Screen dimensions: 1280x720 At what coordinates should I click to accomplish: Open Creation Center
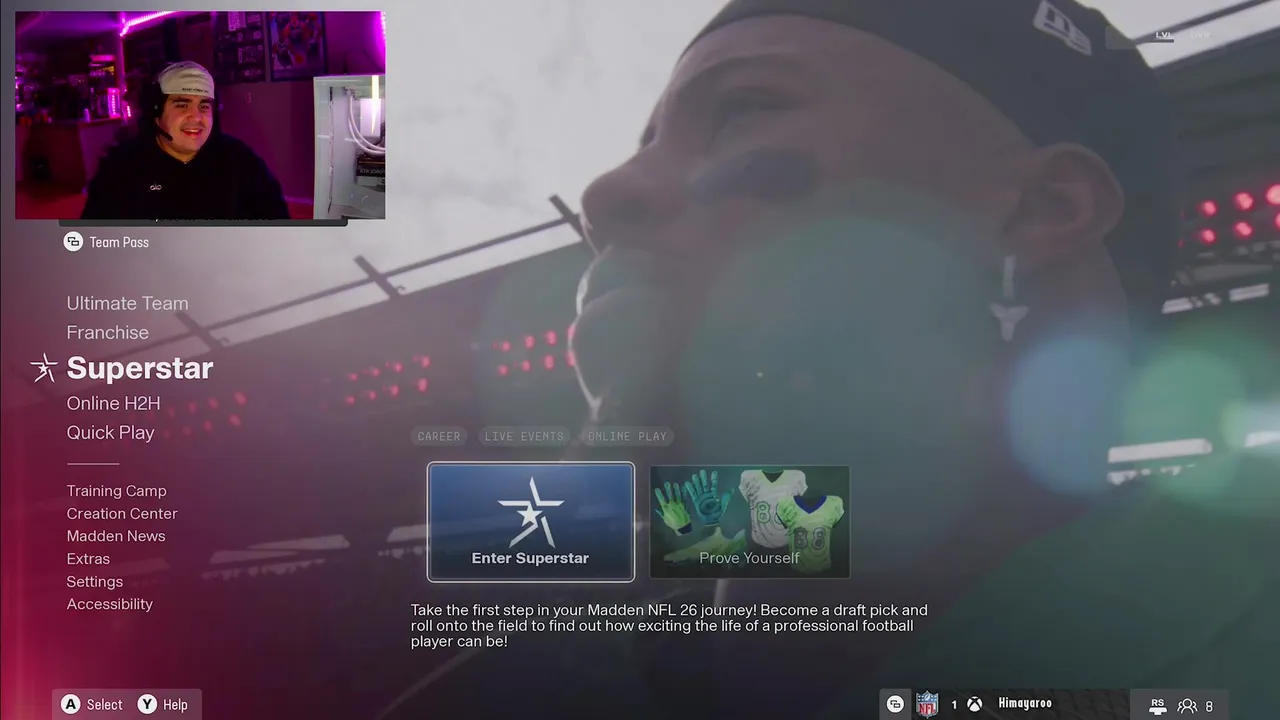[122, 513]
